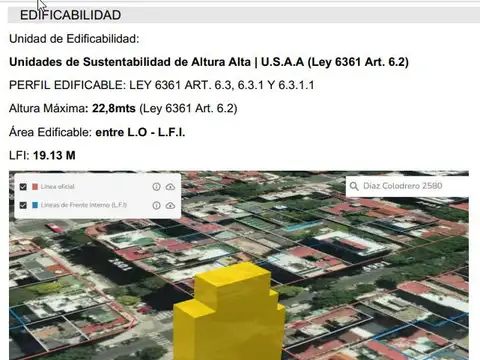Click the Líneas de Frente Interno (L.F.I) label
480x360 pixels.
click(x=84, y=205)
